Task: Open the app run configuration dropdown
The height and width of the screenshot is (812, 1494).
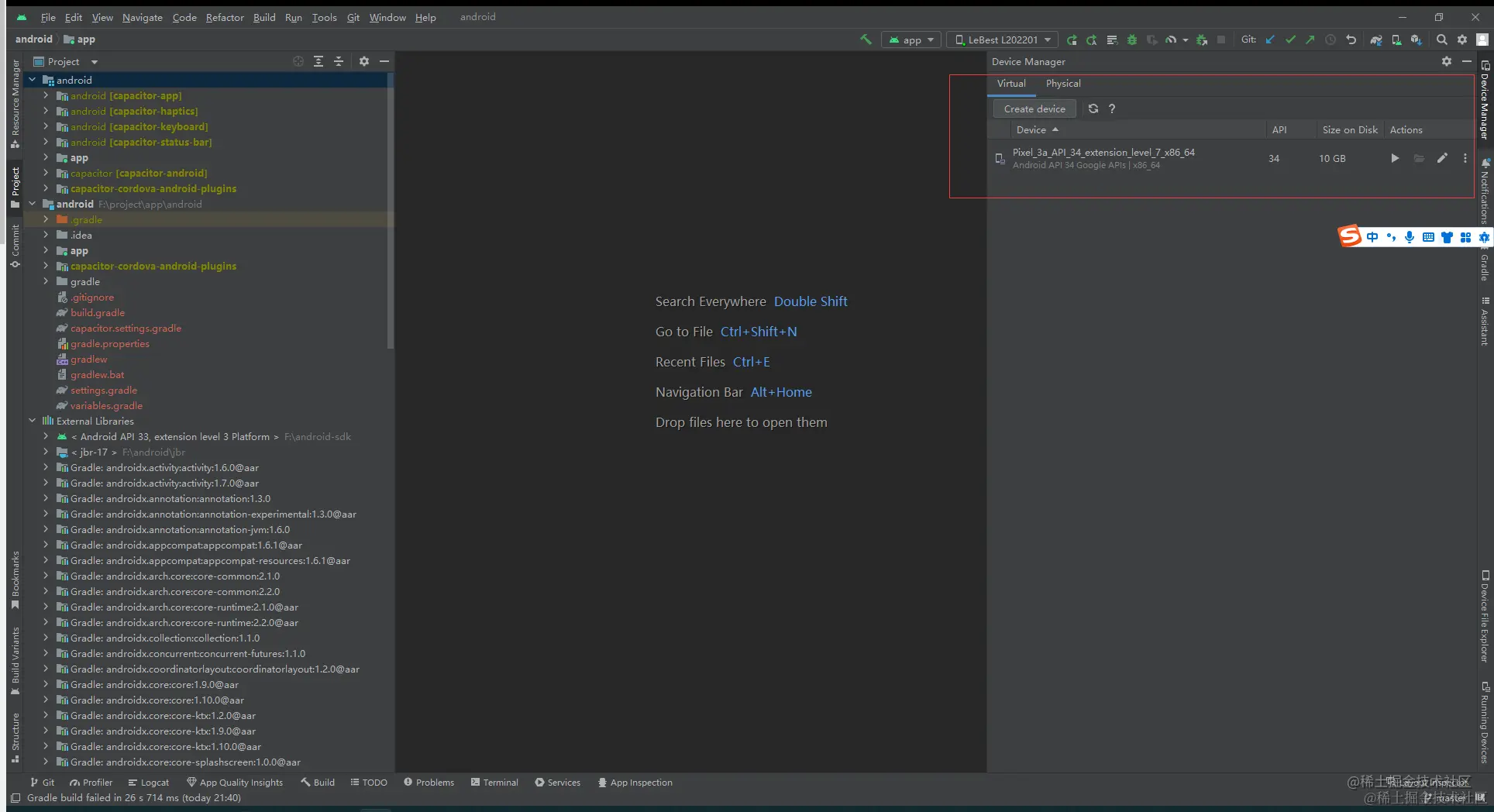Action: [x=911, y=40]
